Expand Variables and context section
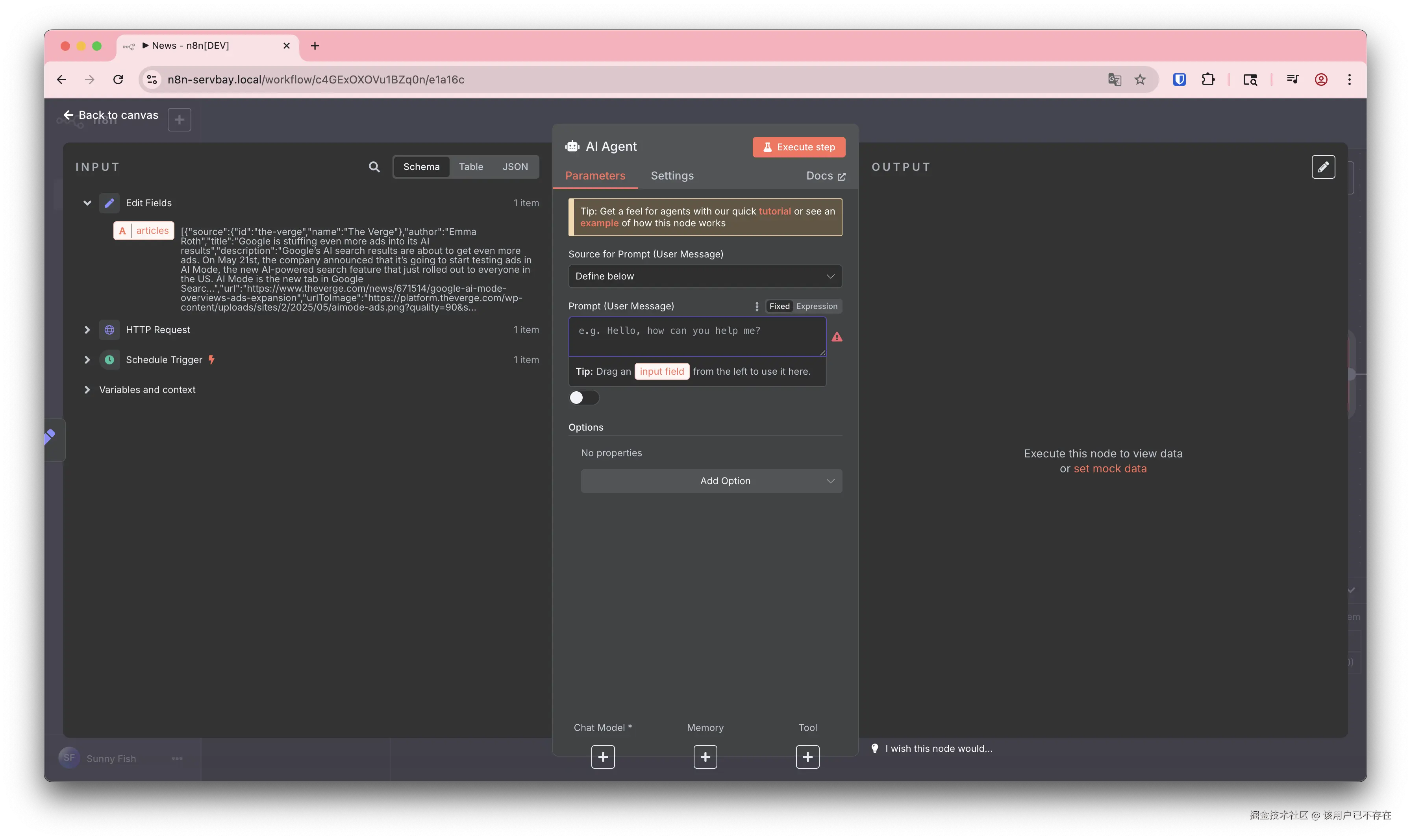 click(87, 390)
